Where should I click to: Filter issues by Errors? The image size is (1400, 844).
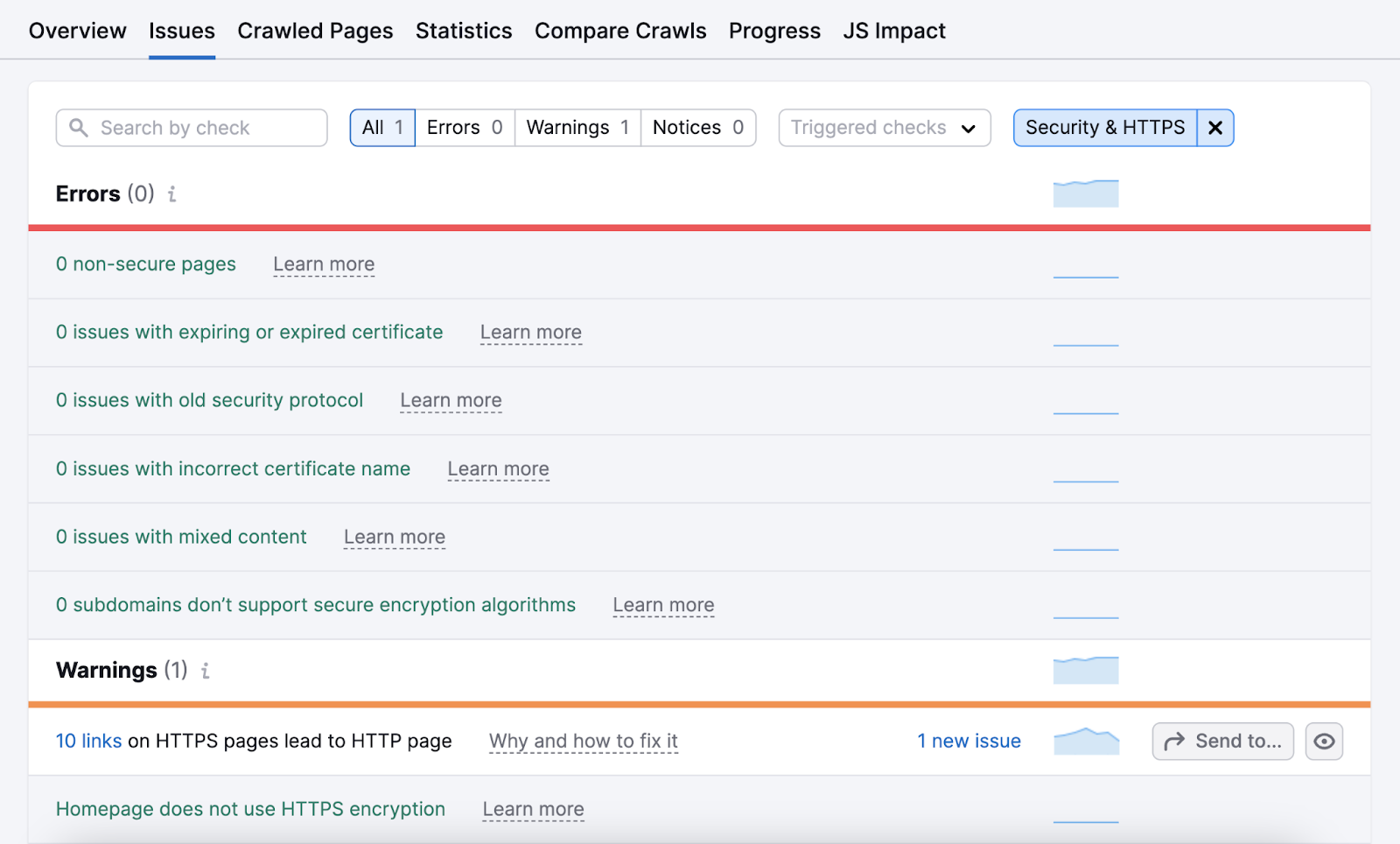tap(465, 128)
